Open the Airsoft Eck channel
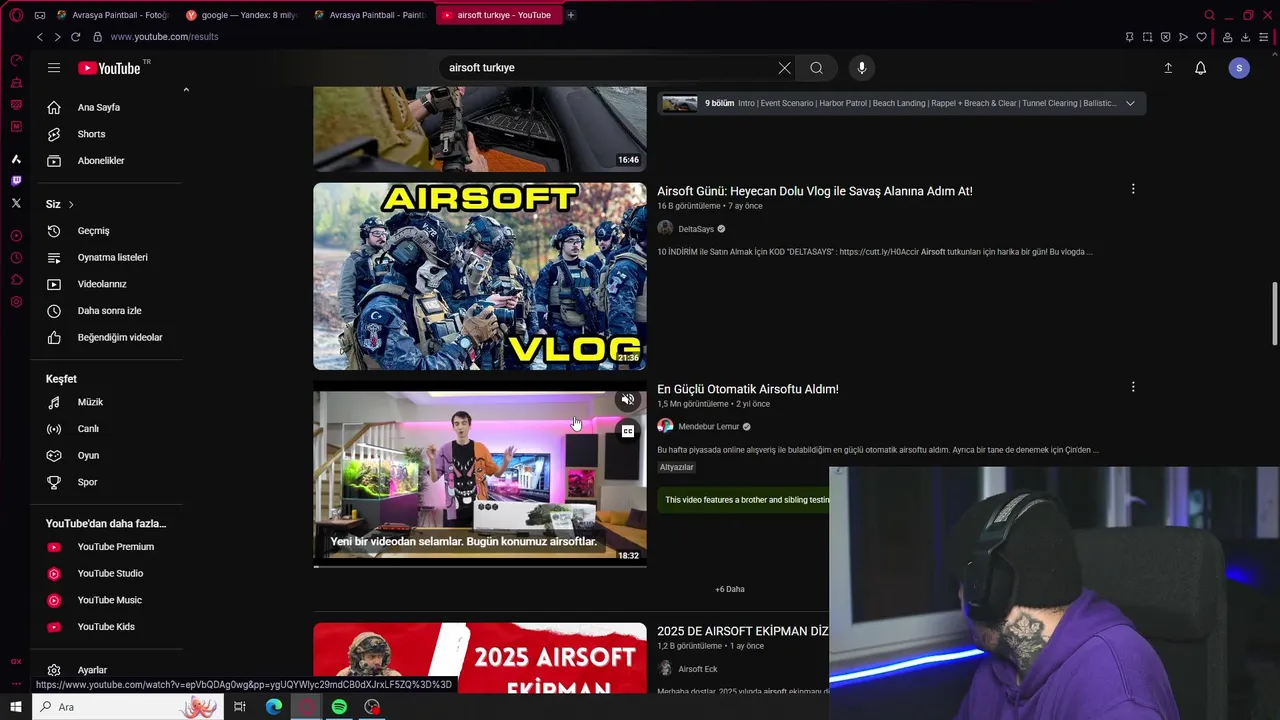 click(698, 669)
